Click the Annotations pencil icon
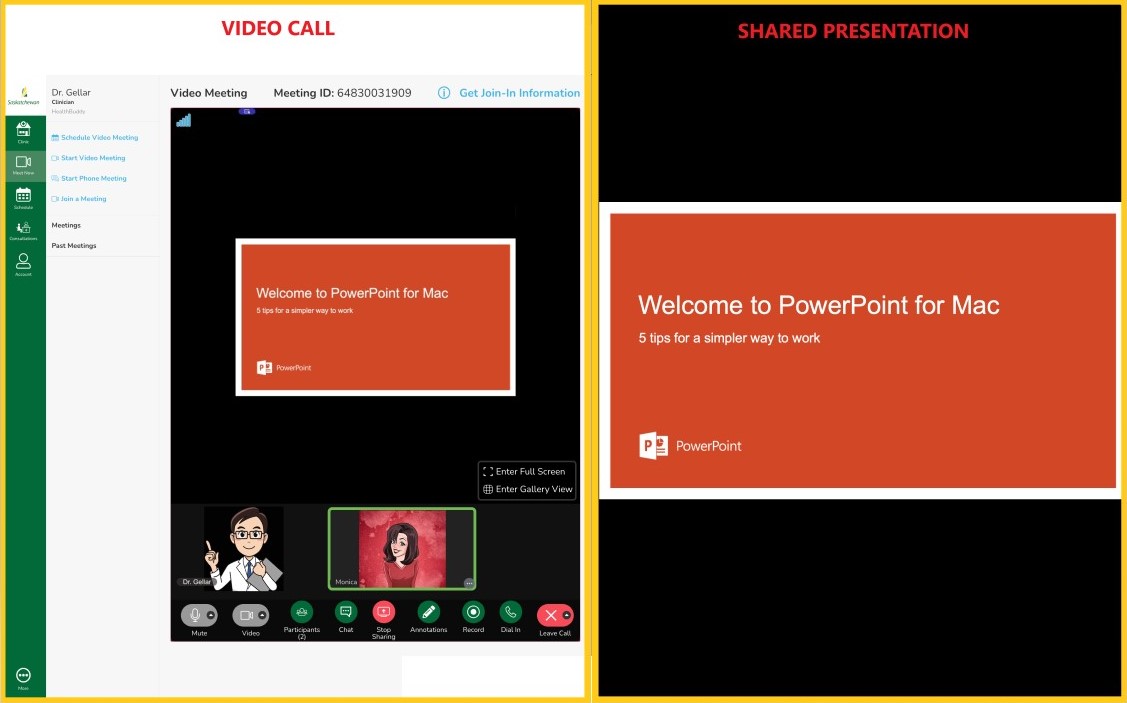 pos(428,612)
